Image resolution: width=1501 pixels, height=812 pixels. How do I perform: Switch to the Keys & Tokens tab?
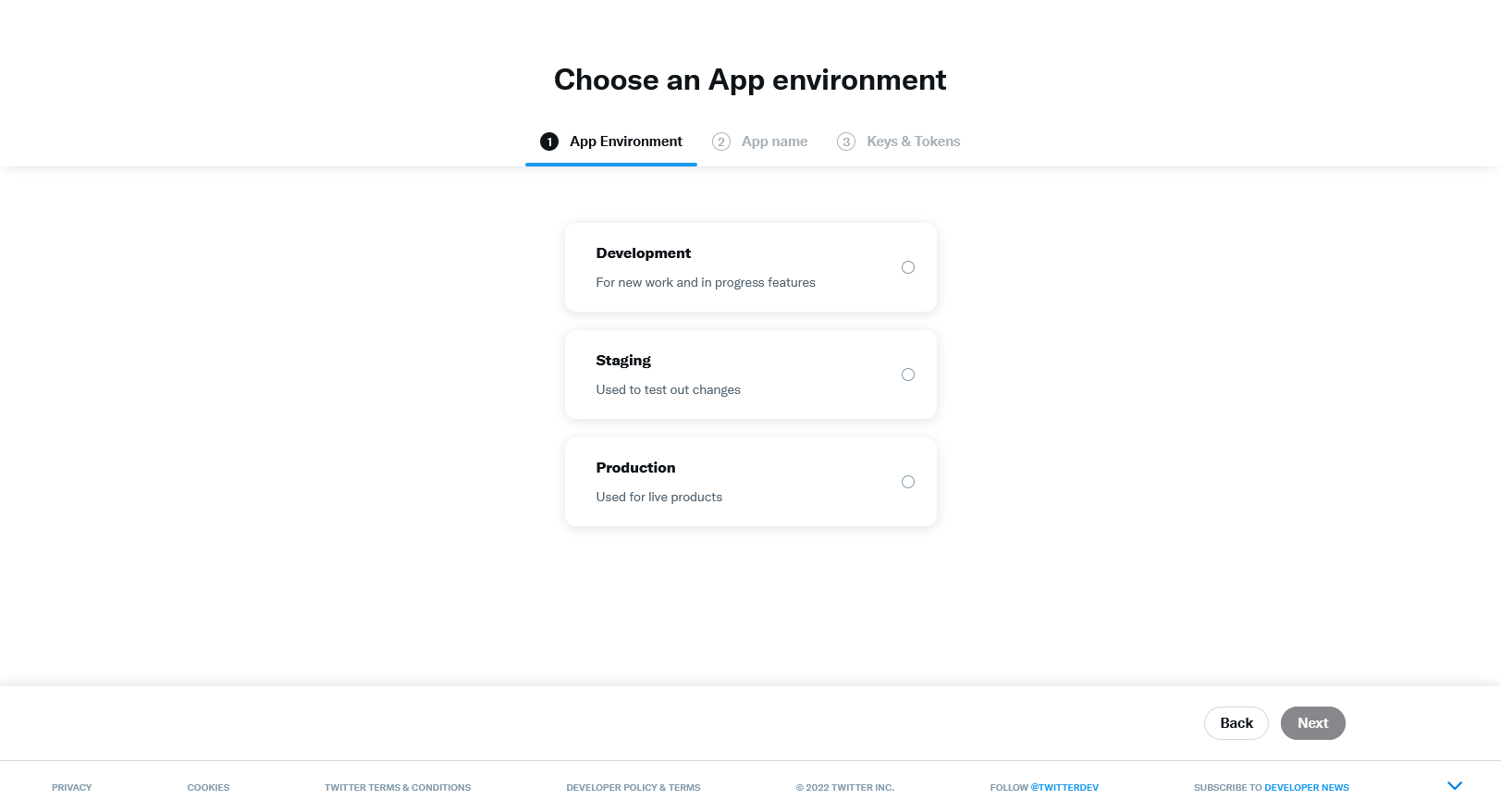(913, 141)
